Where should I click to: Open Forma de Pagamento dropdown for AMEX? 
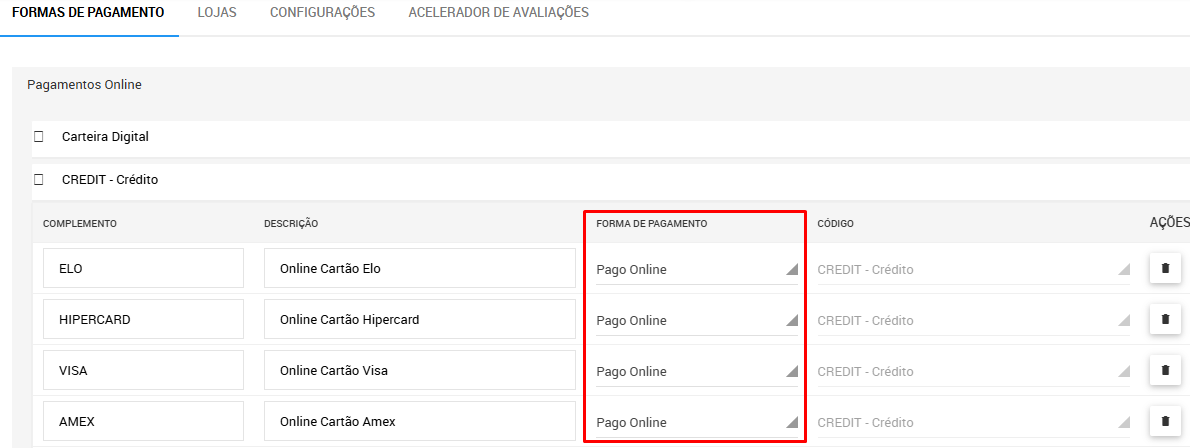pos(697,422)
